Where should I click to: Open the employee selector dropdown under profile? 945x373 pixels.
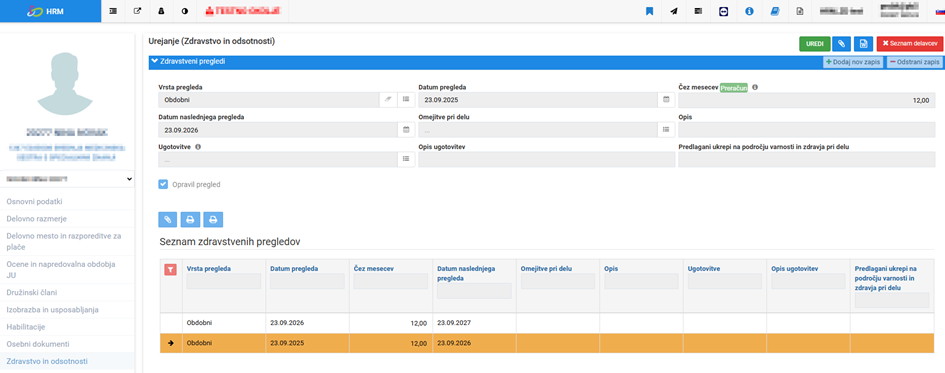[68, 180]
